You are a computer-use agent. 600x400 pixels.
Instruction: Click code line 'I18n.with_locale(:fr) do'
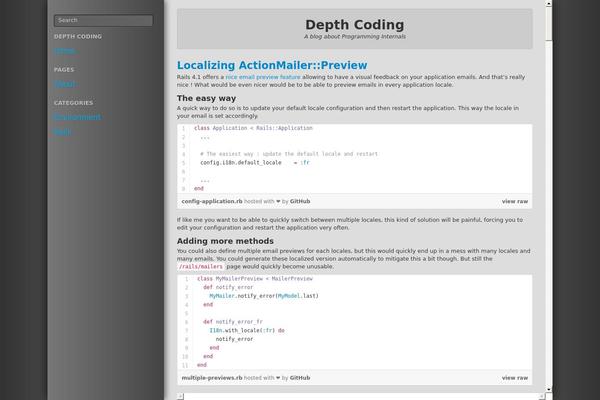coord(247,330)
